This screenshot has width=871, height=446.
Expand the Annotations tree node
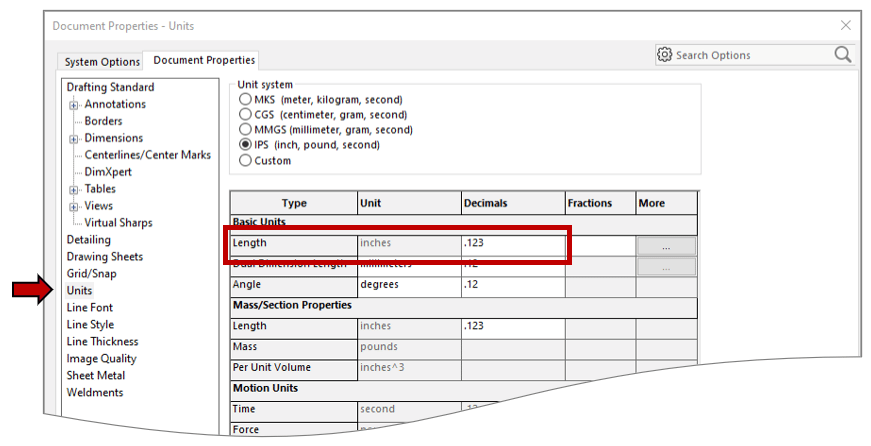point(74,105)
